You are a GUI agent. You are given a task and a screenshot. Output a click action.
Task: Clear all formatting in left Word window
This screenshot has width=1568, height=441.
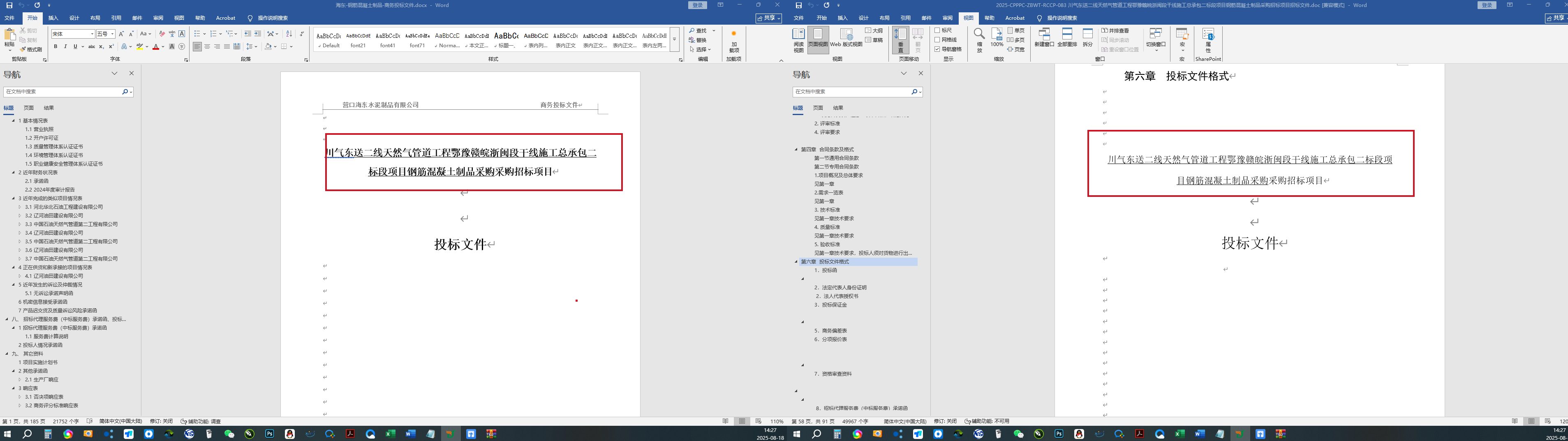(162, 34)
